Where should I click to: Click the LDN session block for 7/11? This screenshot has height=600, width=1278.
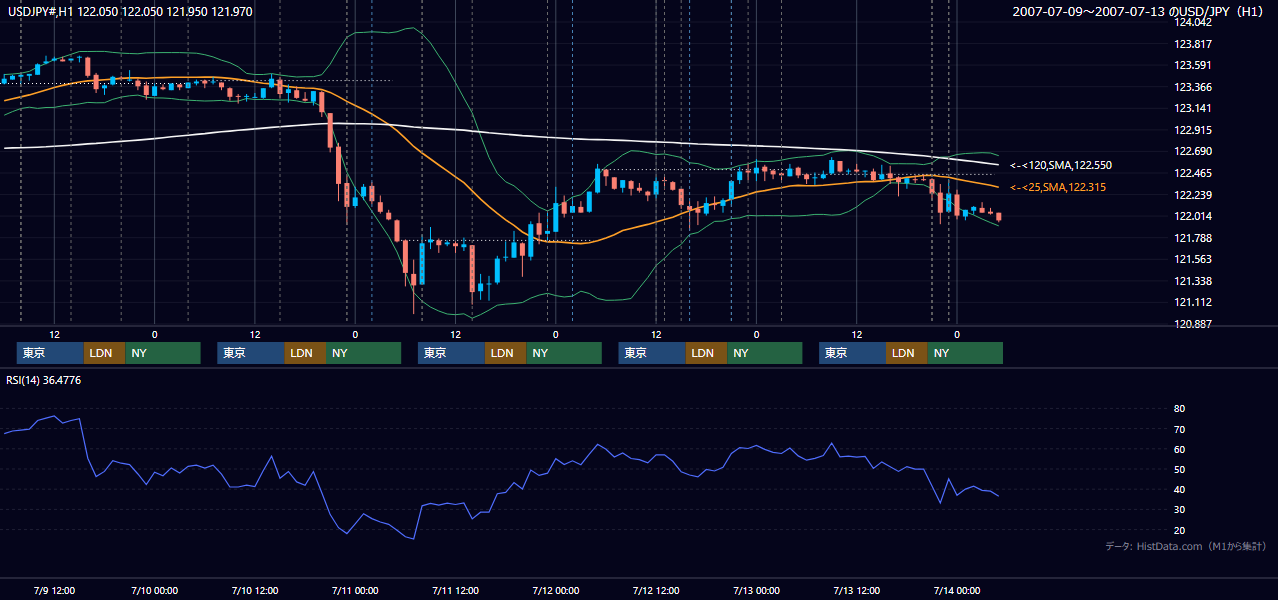[x=505, y=353]
